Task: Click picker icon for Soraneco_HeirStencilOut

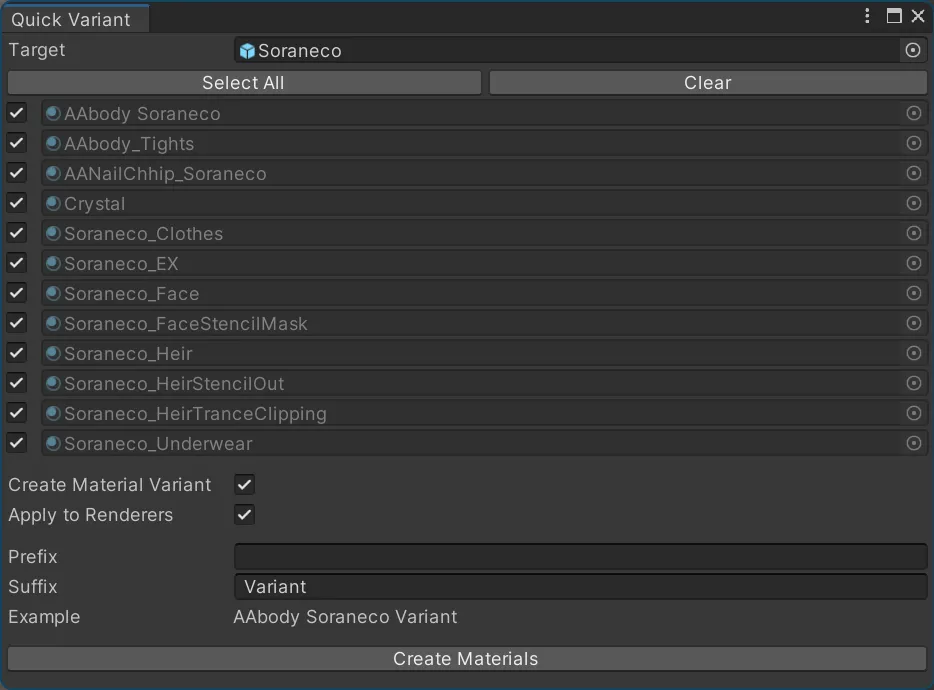Action: [912, 383]
